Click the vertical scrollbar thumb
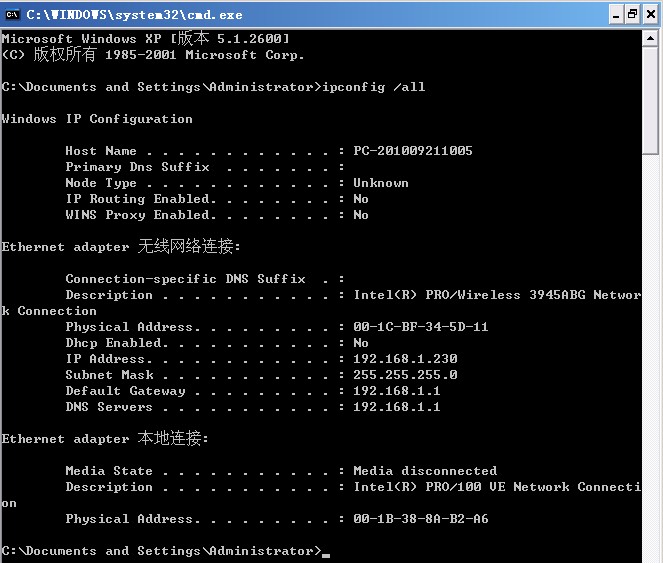The height and width of the screenshot is (563, 663). pyautogui.click(x=651, y=100)
